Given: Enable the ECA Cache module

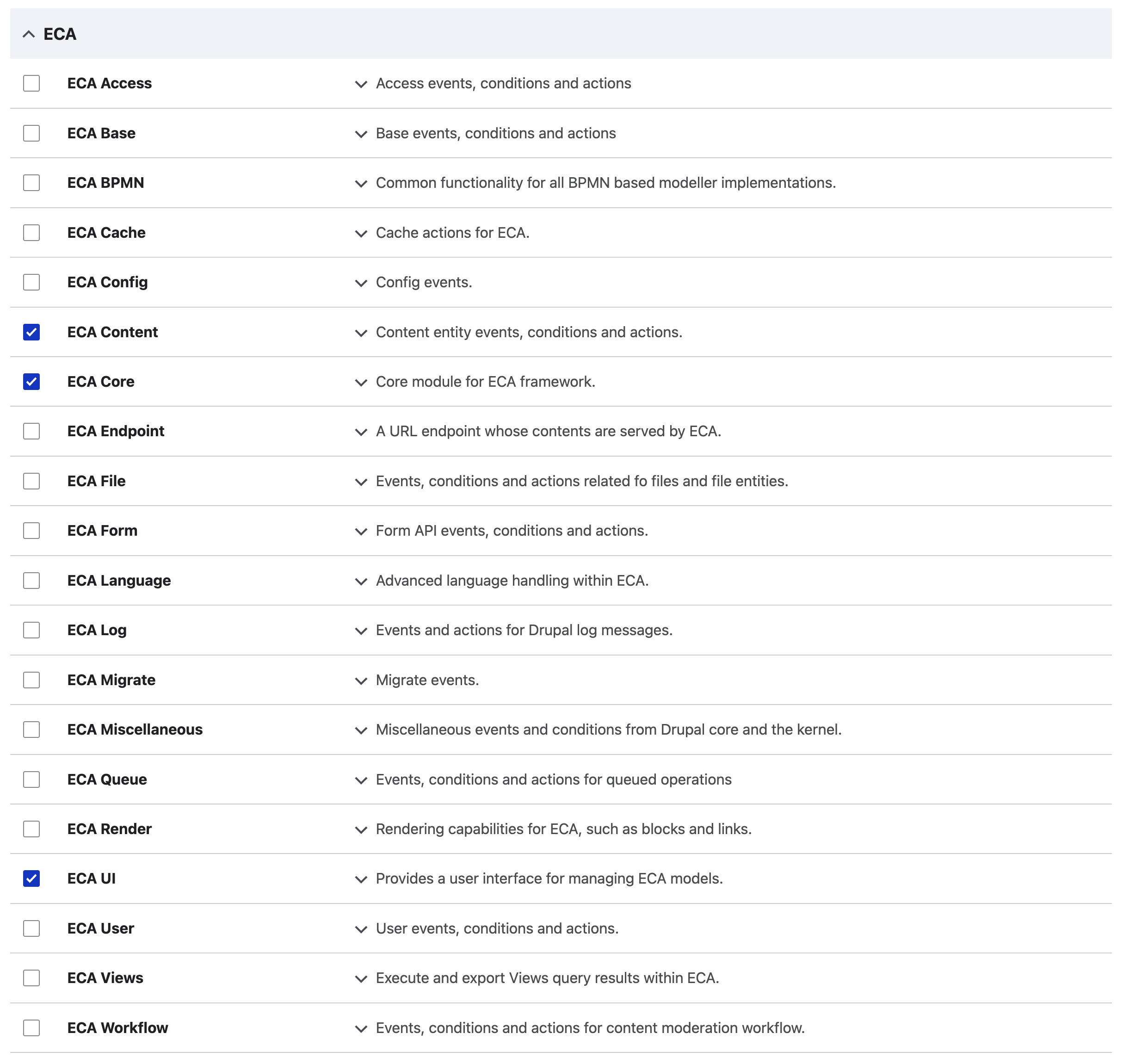Looking at the screenshot, I should [x=31, y=233].
